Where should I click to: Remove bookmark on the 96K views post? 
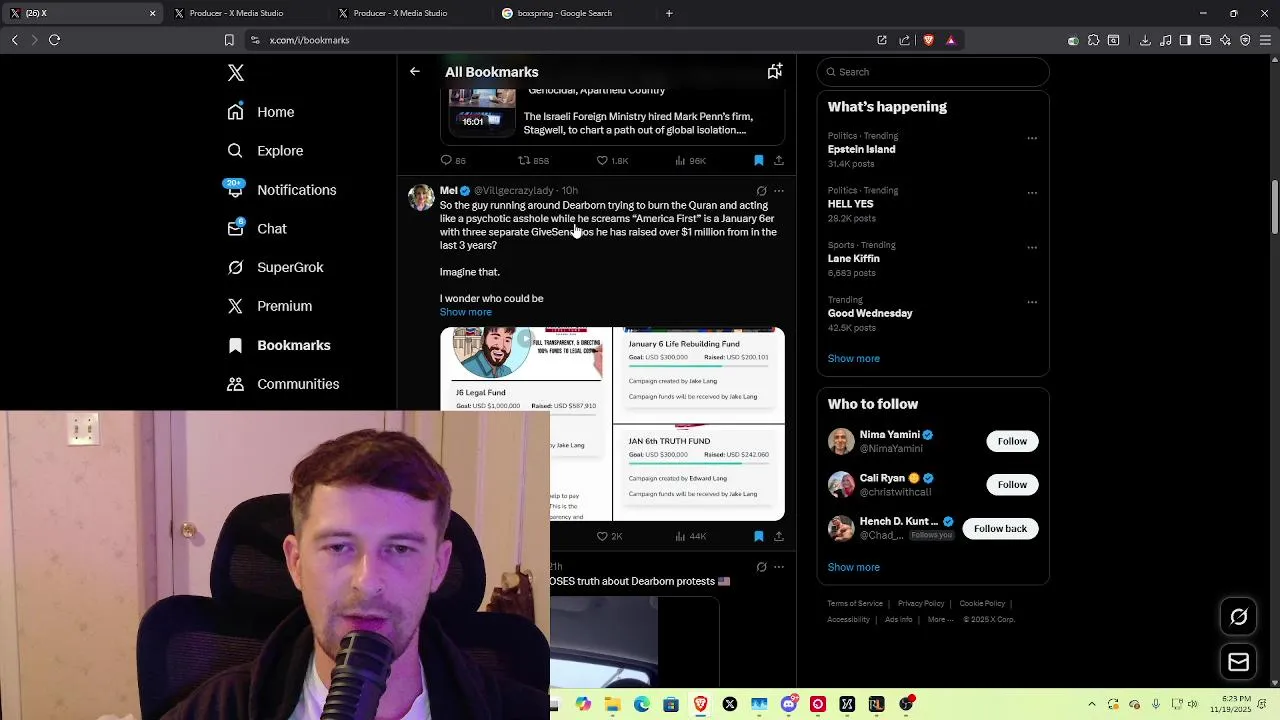(759, 161)
